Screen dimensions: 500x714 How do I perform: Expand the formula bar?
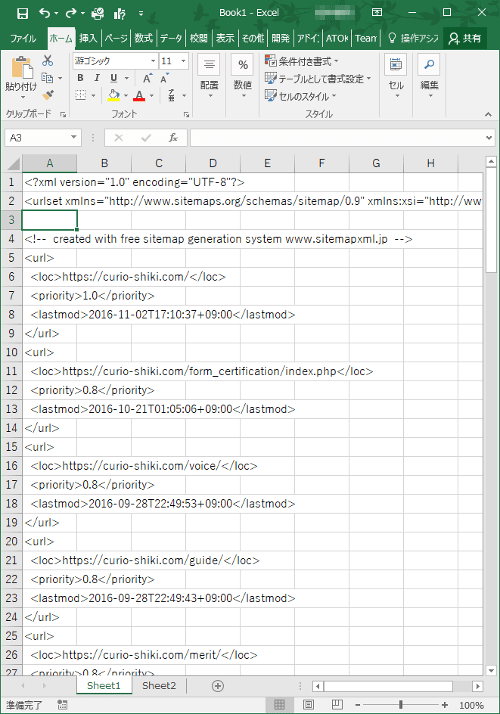(x=489, y=138)
